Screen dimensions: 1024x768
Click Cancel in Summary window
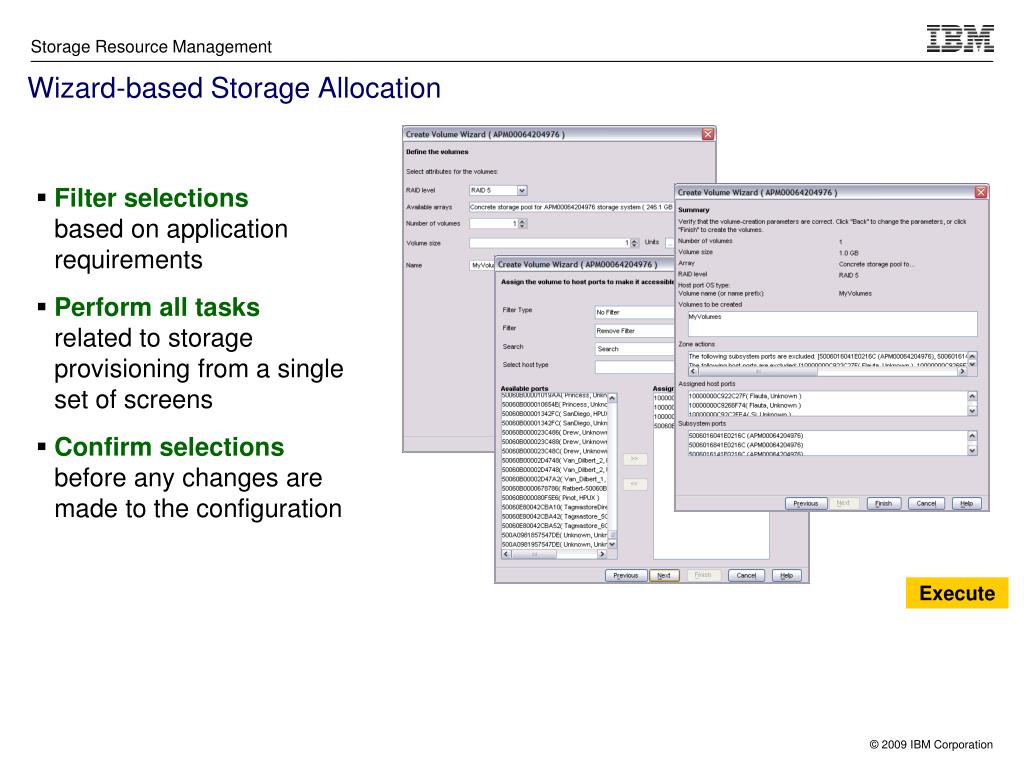pyautogui.click(x=926, y=504)
